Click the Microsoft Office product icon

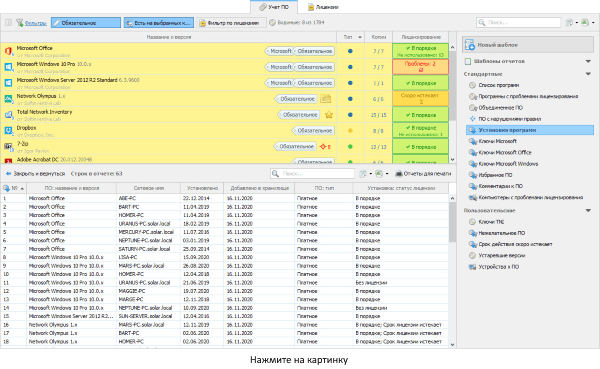(x=8, y=51)
